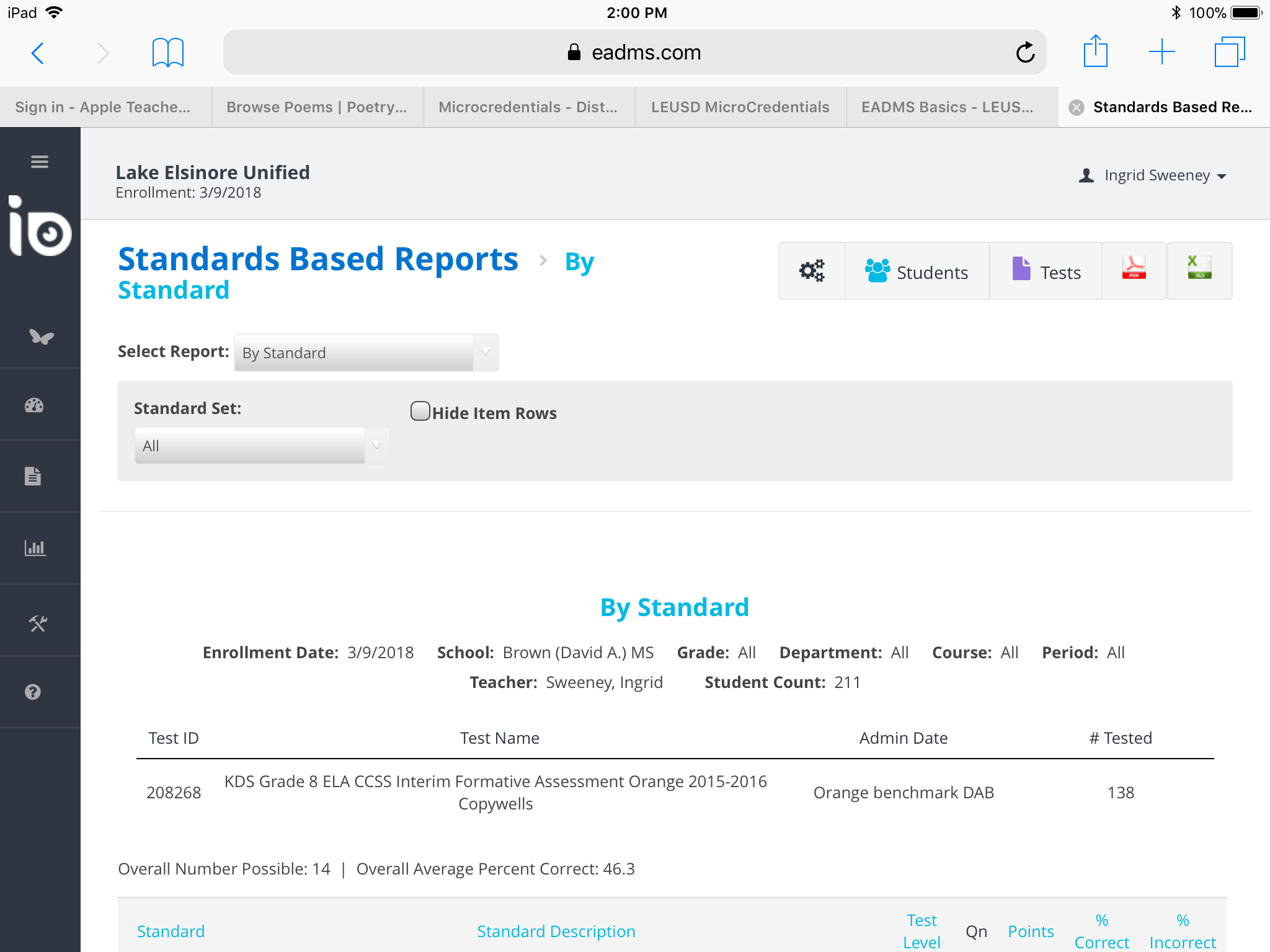
Task: Enable the Hide Item Rows checkbox
Action: click(420, 412)
